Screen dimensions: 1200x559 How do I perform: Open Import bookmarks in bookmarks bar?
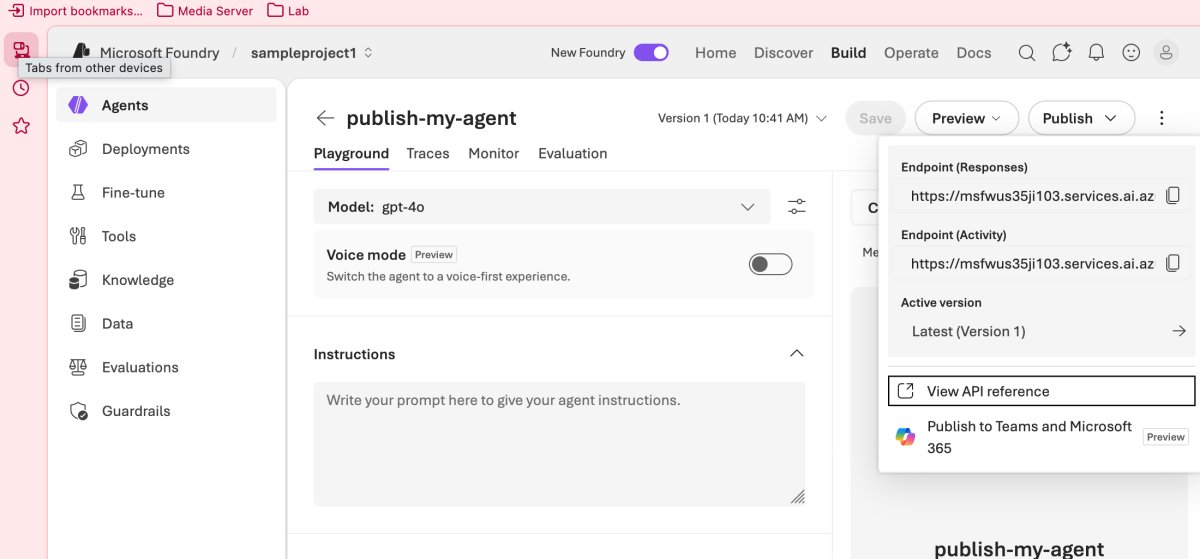point(75,11)
